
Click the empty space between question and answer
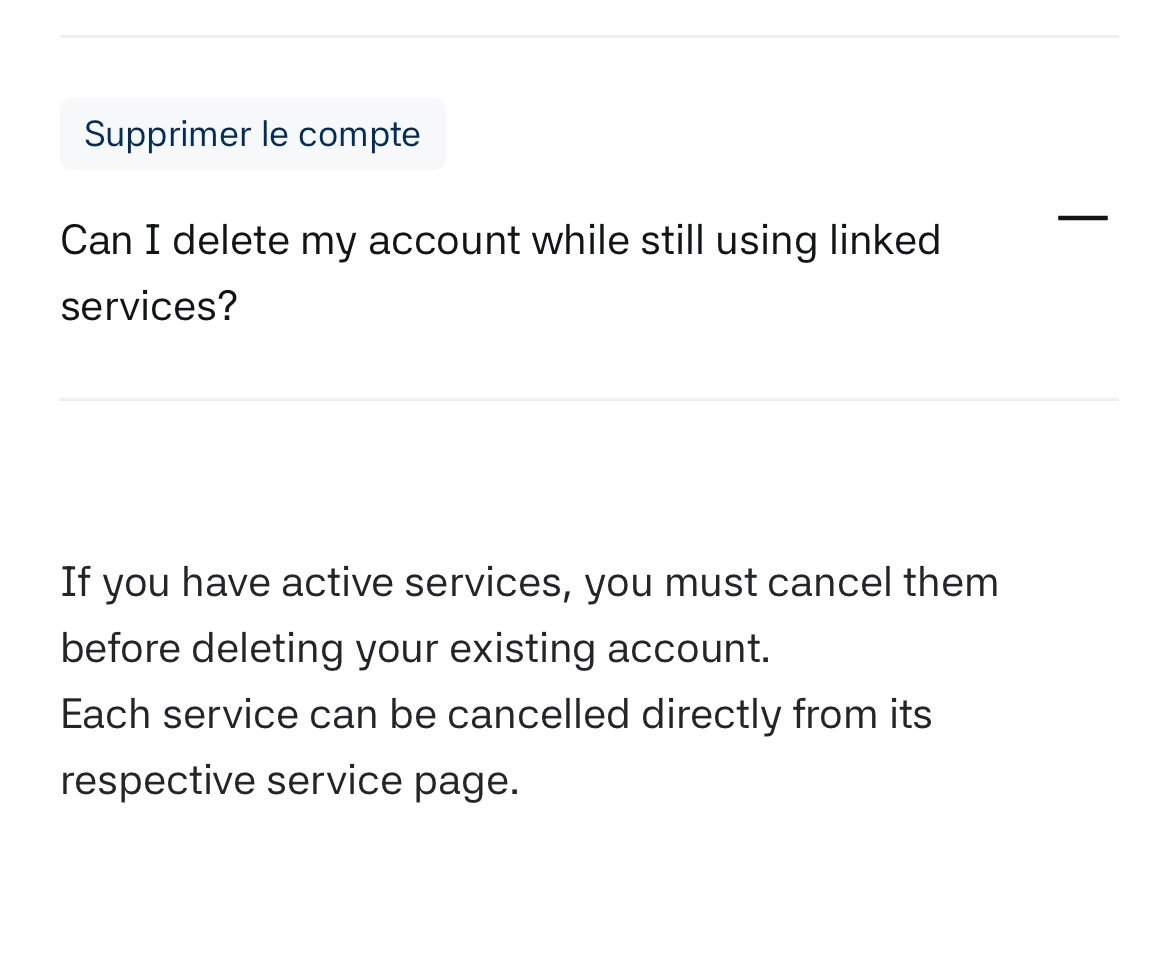[588, 480]
